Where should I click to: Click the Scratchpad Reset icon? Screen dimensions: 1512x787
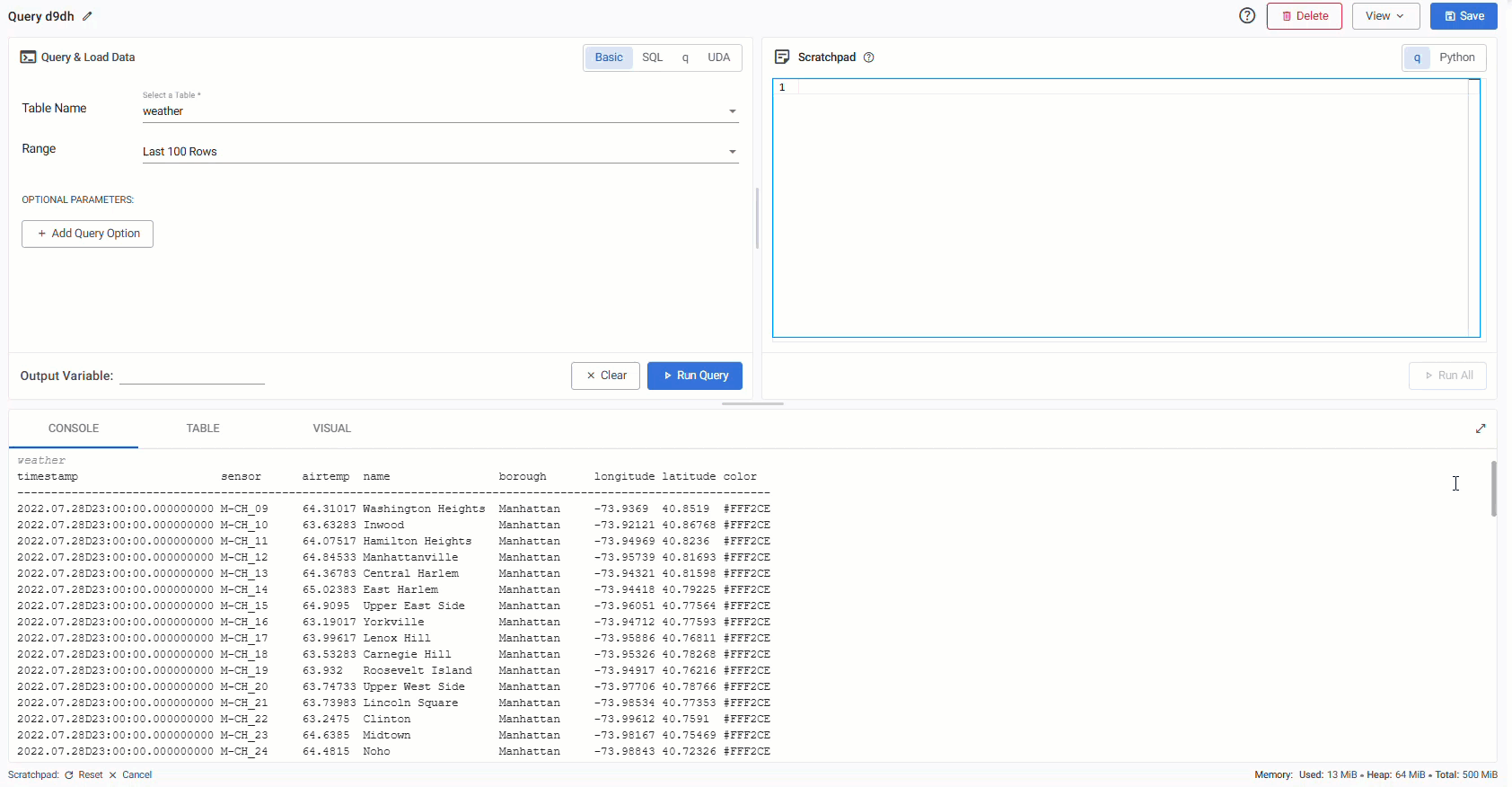(x=69, y=774)
